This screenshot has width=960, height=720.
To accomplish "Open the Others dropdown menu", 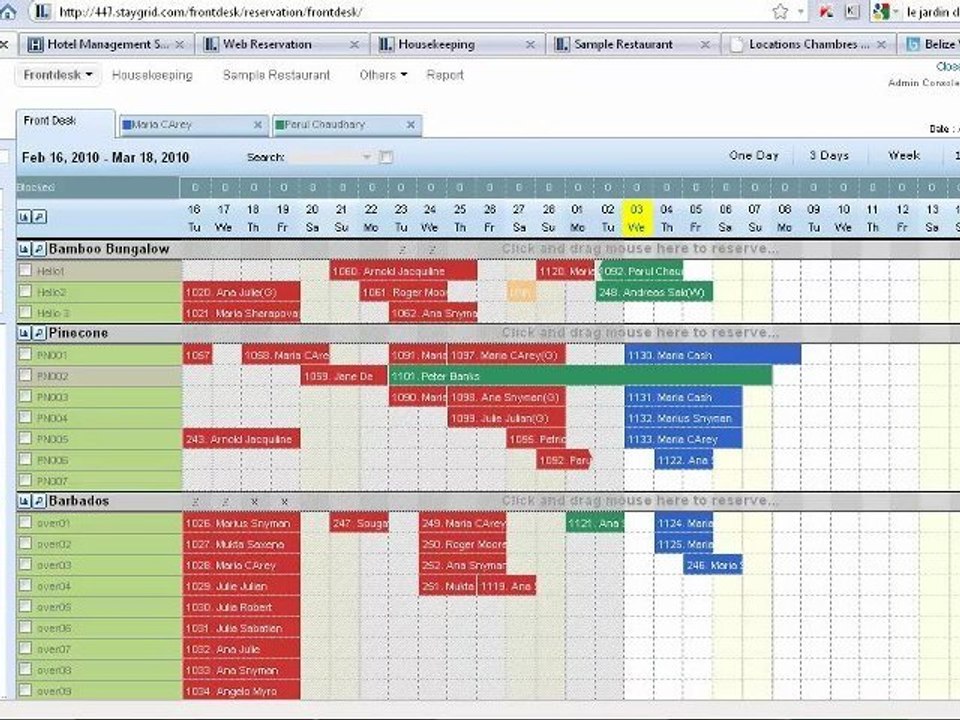I will click(383, 75).
